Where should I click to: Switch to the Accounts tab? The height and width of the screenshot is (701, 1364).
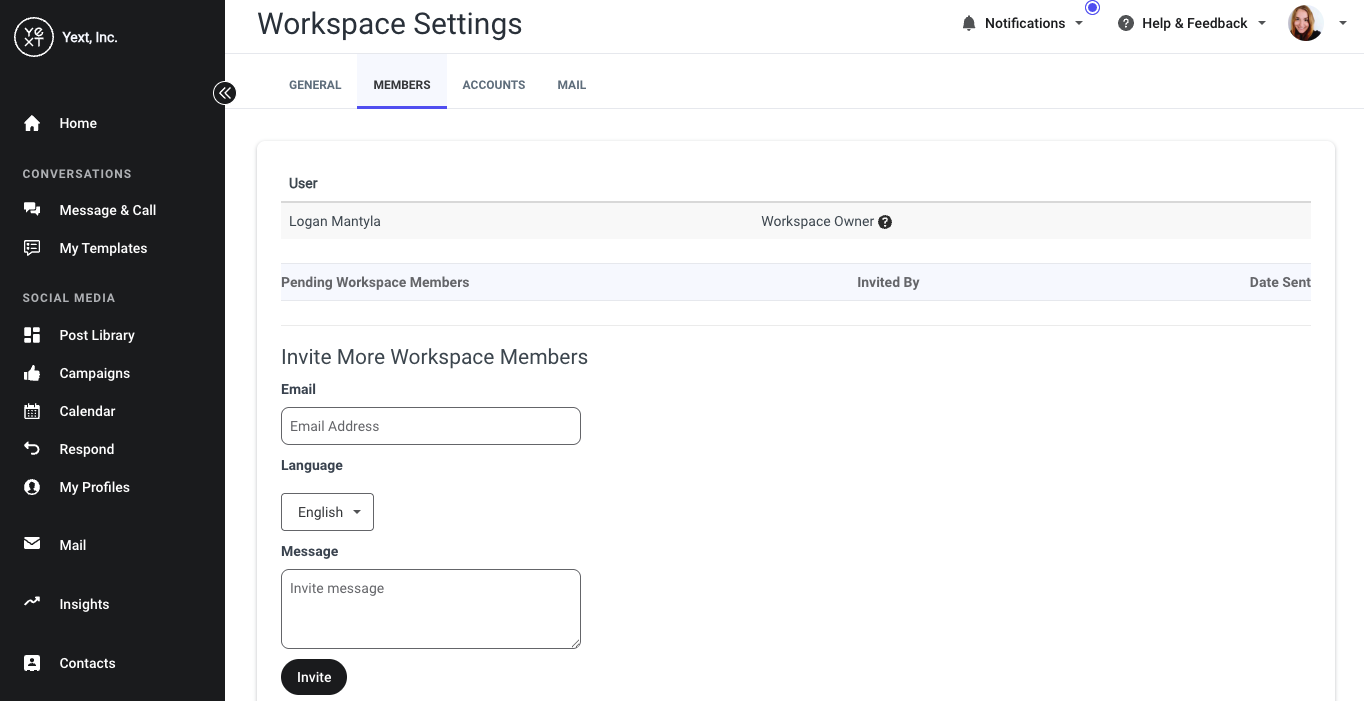pyautogui.click(x=494, y=85)
